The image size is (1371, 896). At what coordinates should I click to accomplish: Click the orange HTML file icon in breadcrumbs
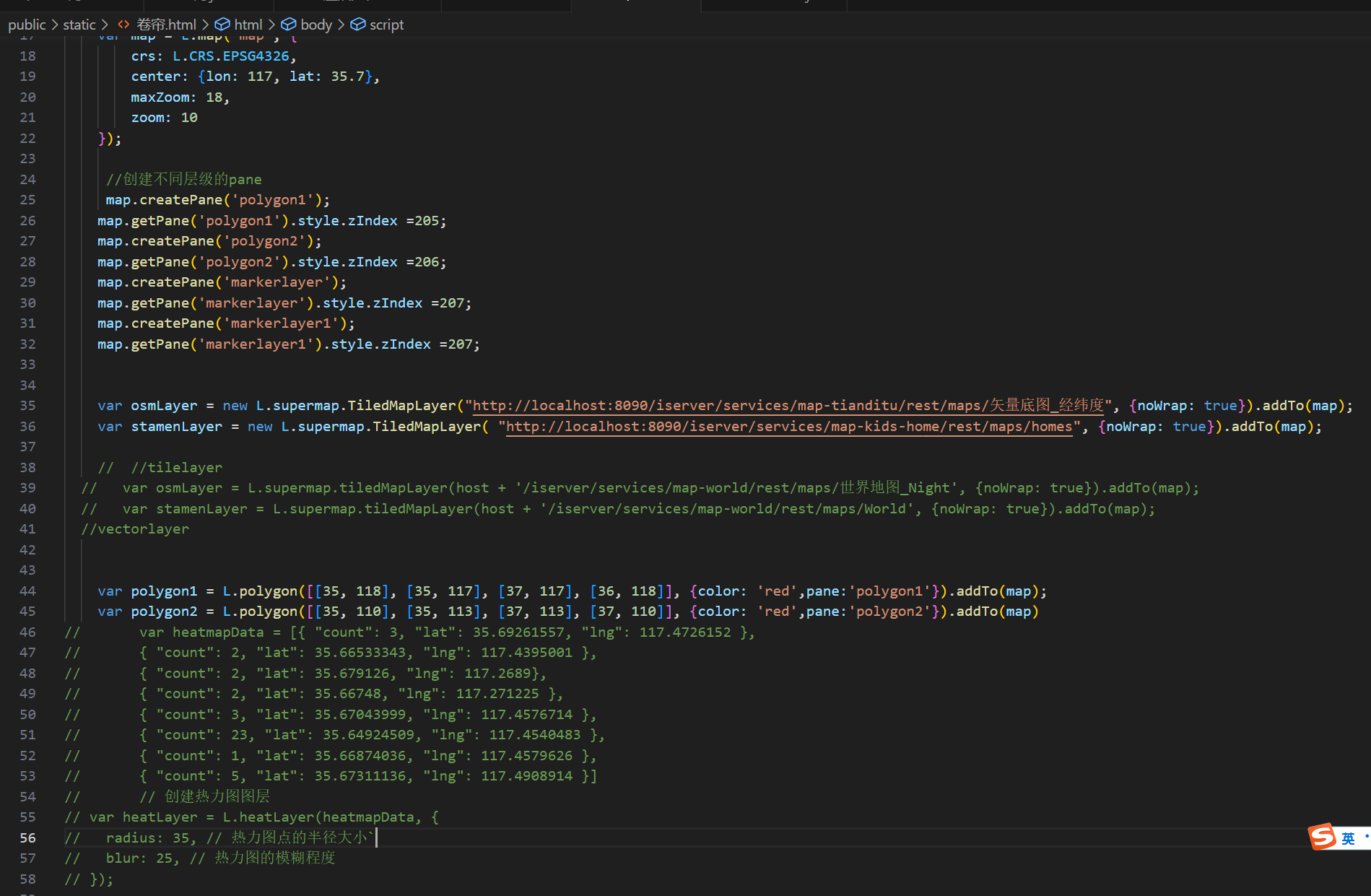[123, 25]
